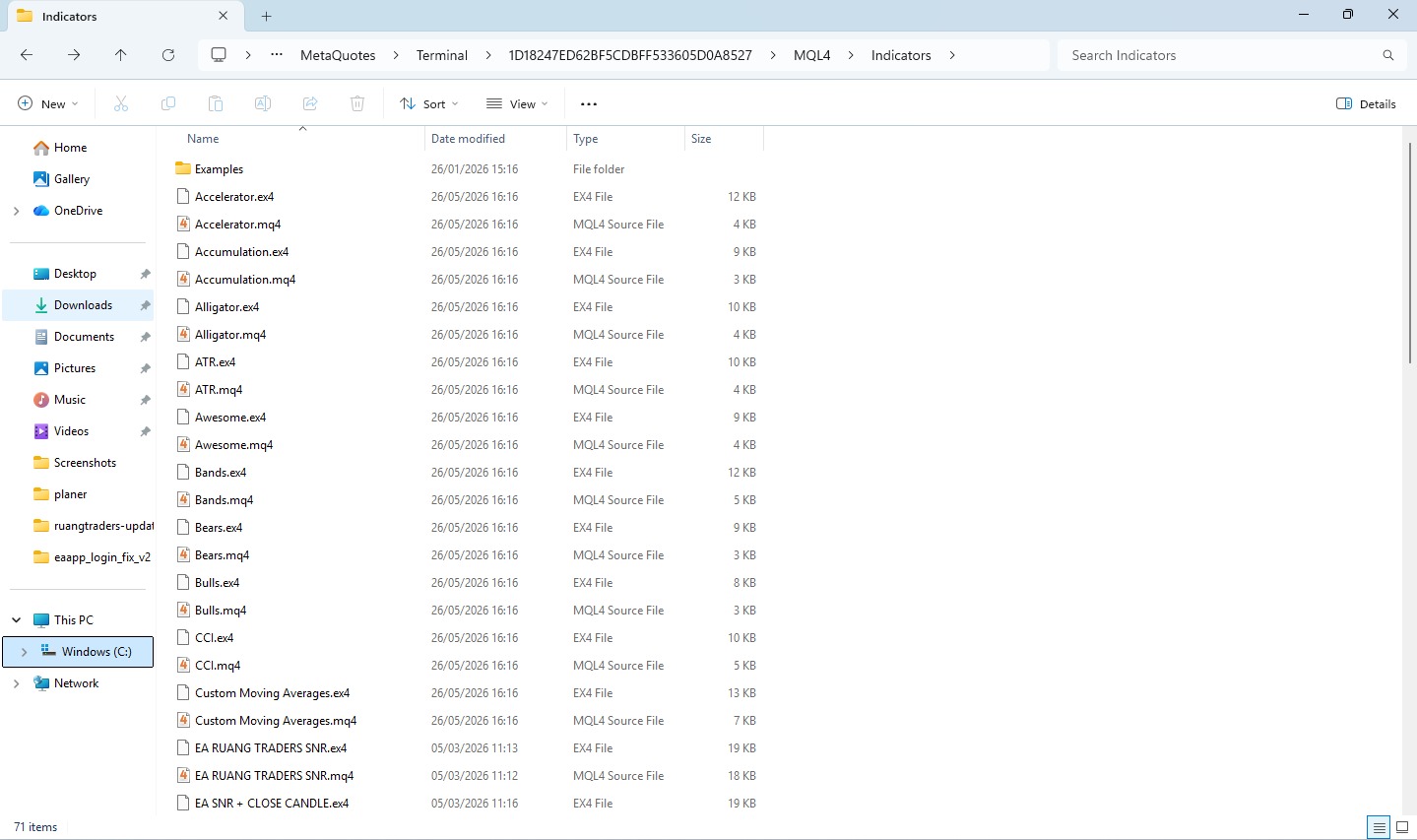The width and height of the screenshot is (1417, 840).
Task: Select OneDrive in the sidebar
Action: [x=78, y=211]
